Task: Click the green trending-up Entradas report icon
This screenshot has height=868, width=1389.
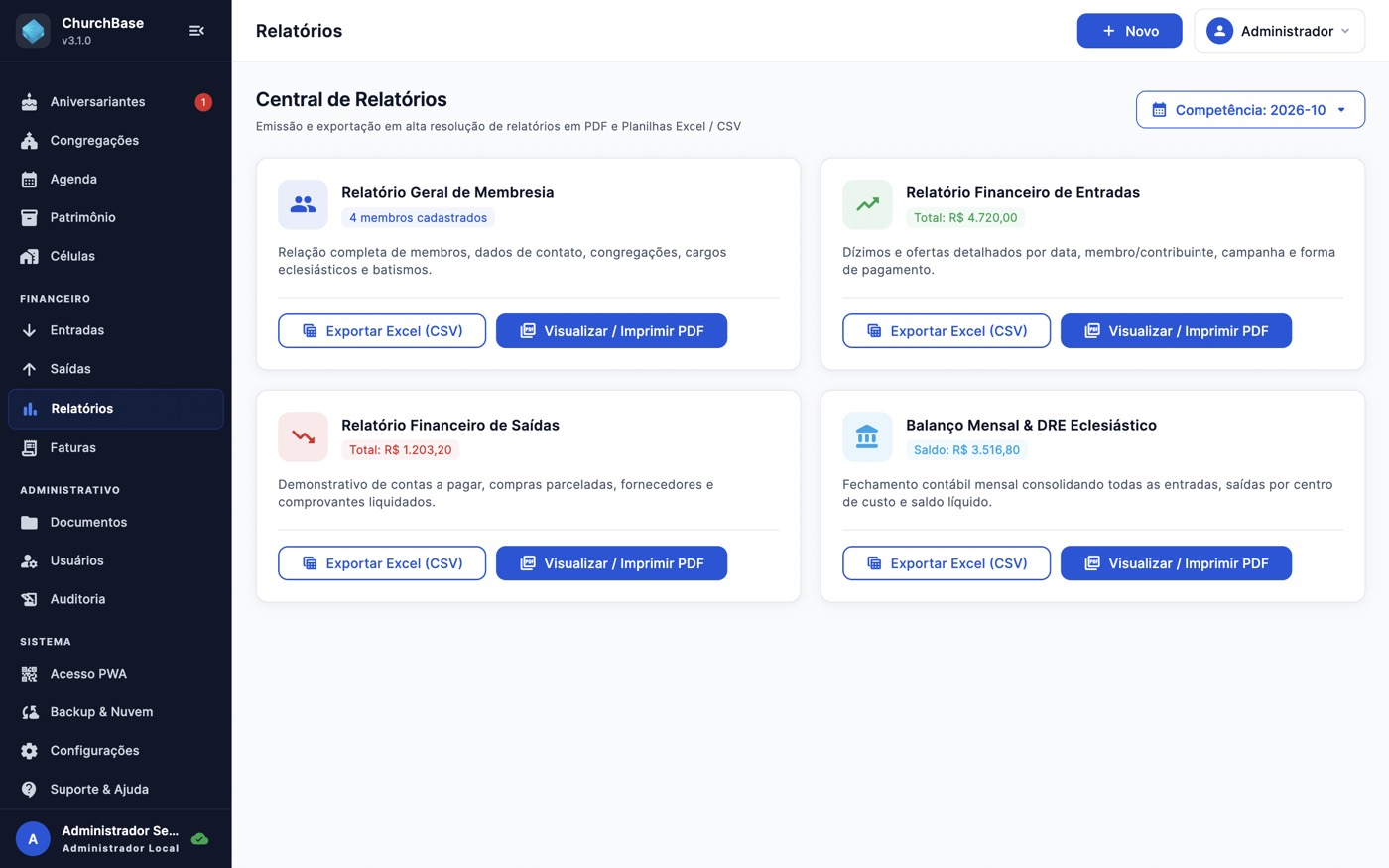Action: (867, 204)
